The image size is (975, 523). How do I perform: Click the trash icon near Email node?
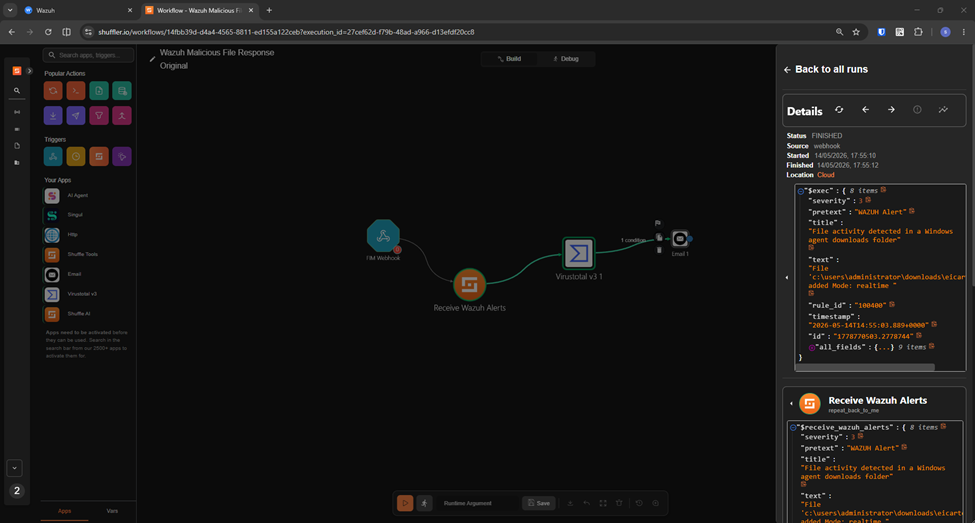click(x=659, y=250)
